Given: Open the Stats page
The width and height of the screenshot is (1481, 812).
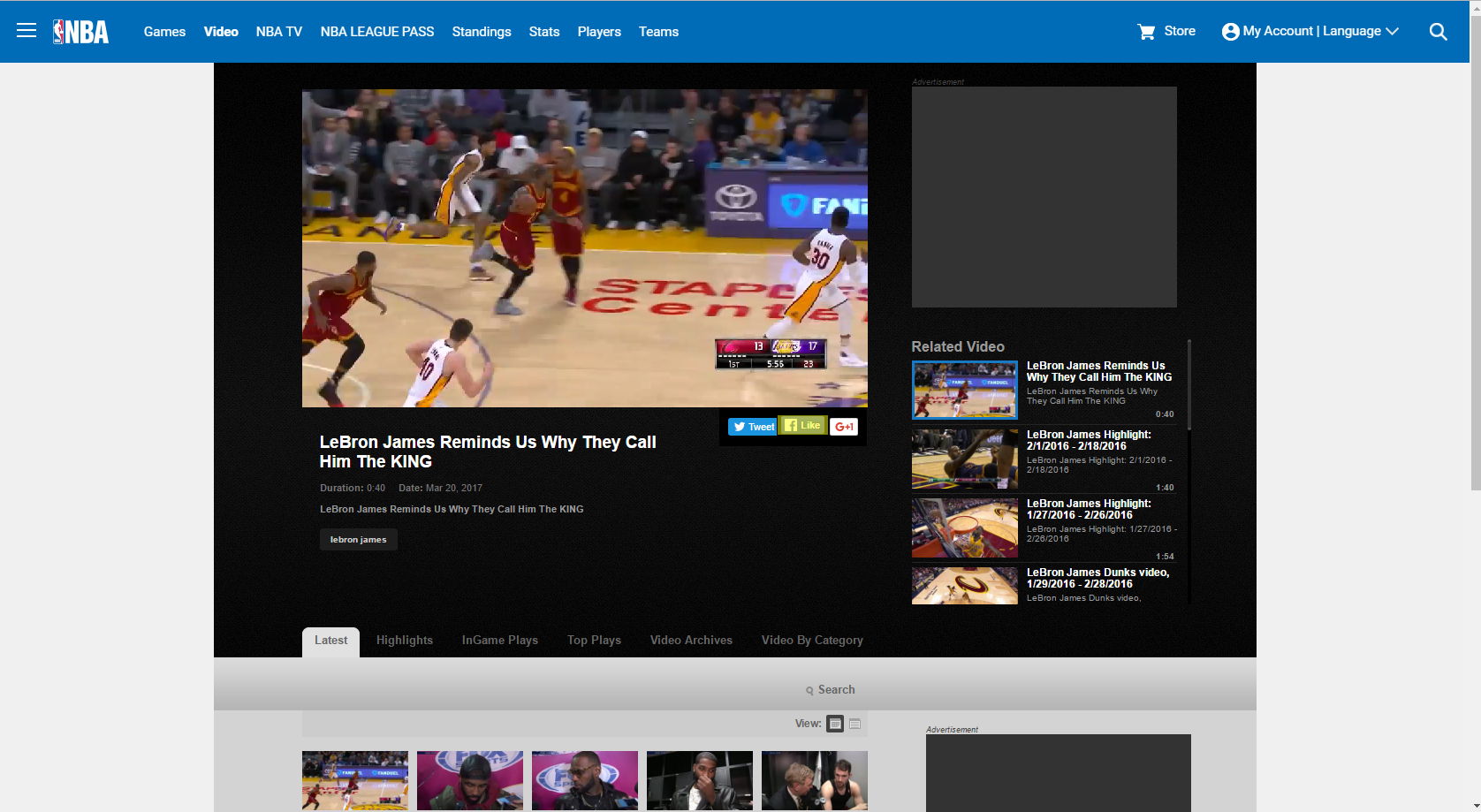Looking at the screenshot, I should pyautogui.click(x=544, y=32).
